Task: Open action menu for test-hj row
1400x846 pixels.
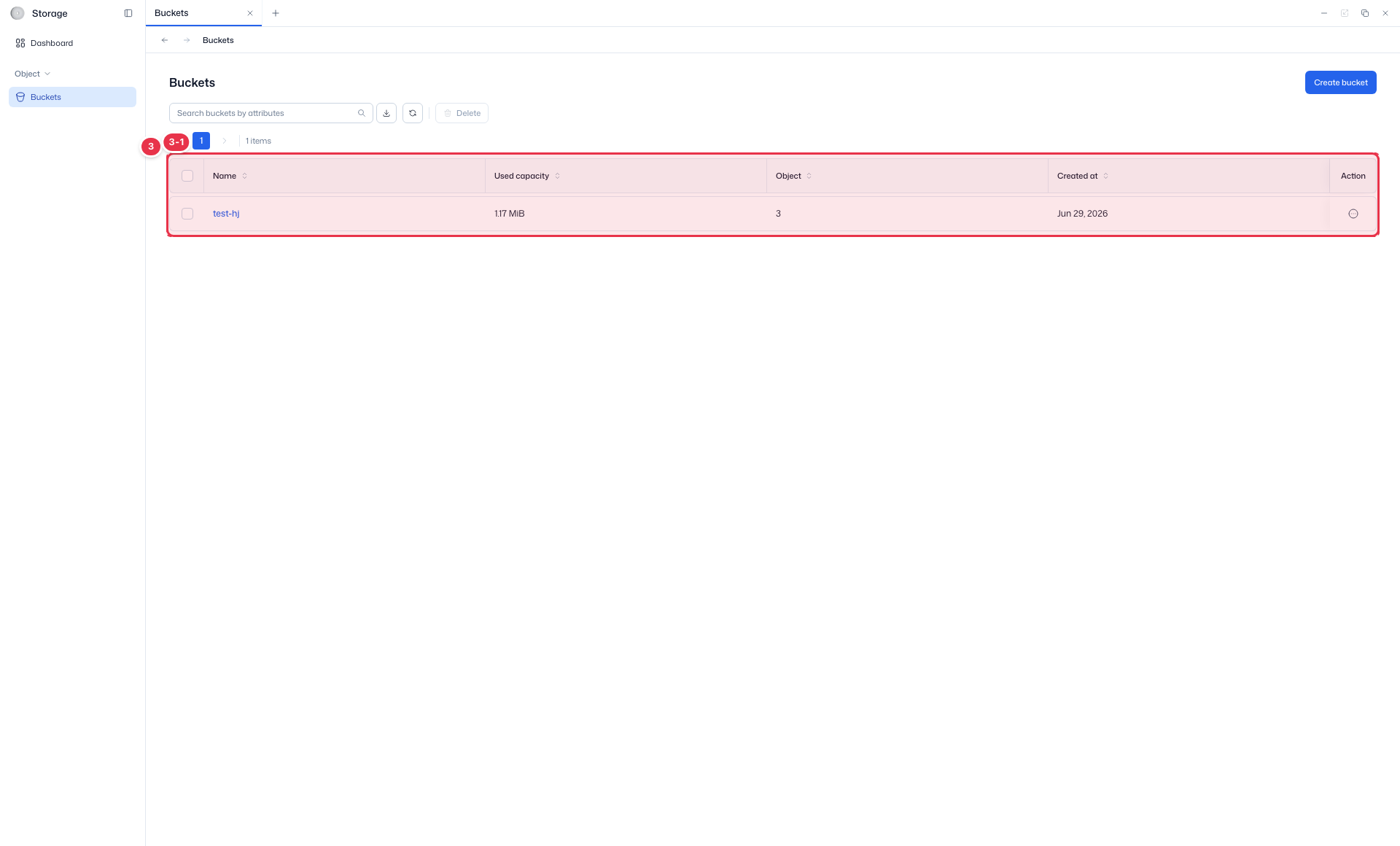Action: click(1353, 214)
